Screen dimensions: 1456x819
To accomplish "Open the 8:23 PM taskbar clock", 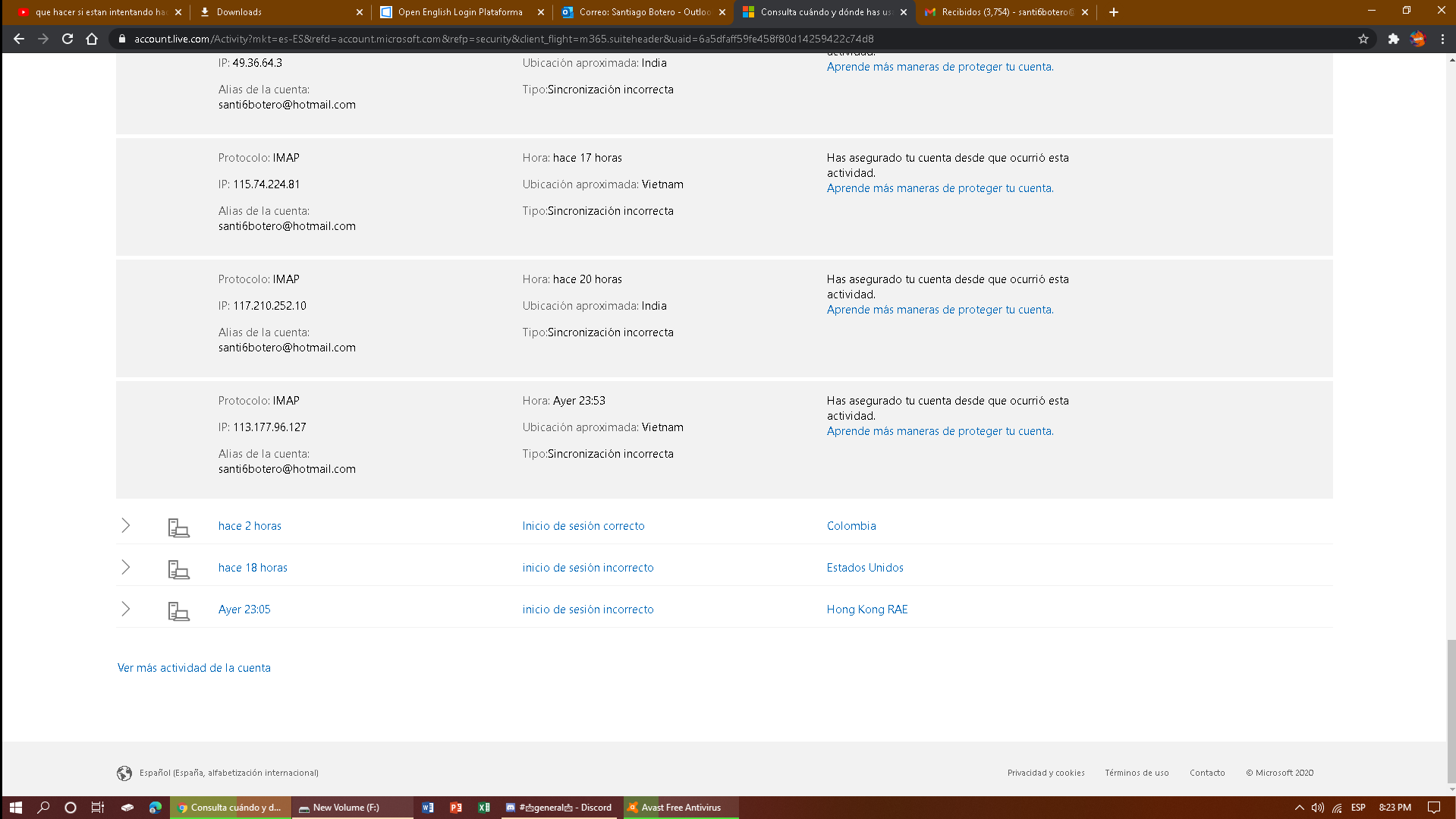I will pos(1395,808).
